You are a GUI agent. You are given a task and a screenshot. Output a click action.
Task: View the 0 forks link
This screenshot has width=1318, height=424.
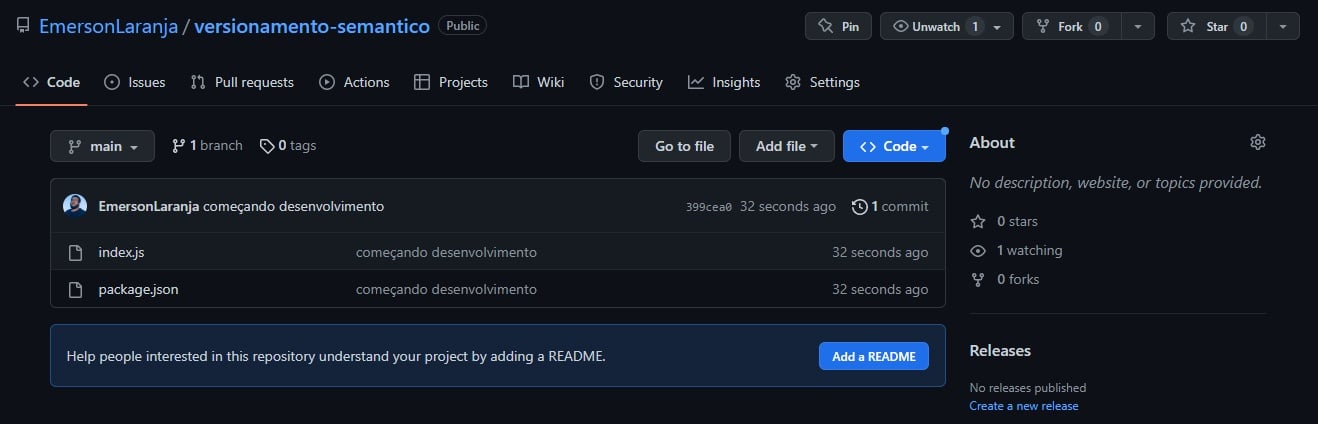1006,279
